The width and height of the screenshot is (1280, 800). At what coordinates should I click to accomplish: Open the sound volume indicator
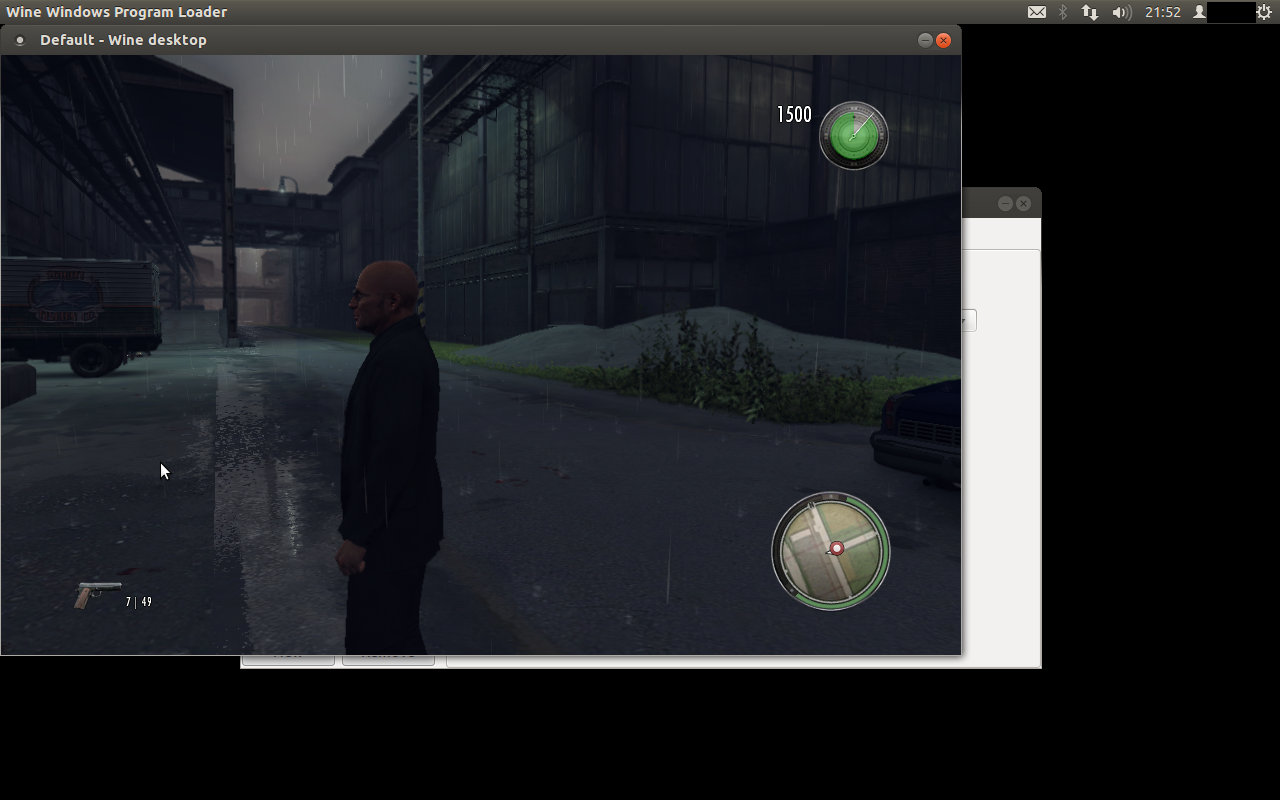(x=1121, y=12)
